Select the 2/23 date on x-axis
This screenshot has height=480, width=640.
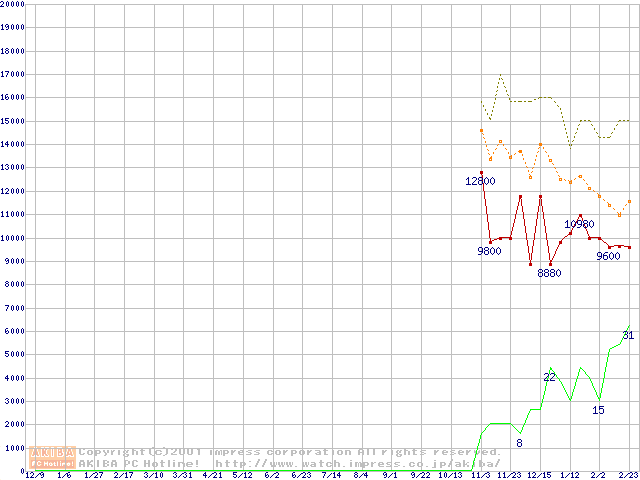[x=628, y=476]
